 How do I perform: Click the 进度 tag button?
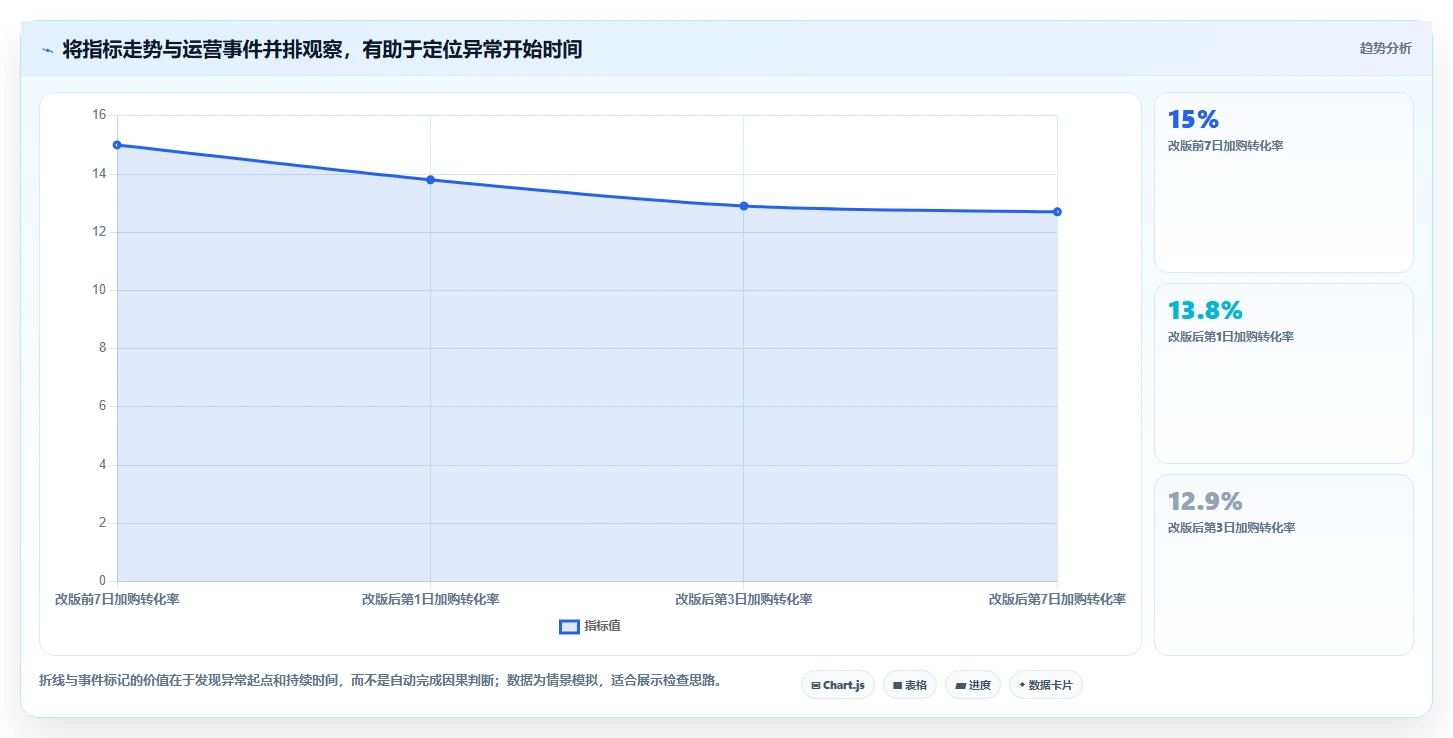click(973, 685)
